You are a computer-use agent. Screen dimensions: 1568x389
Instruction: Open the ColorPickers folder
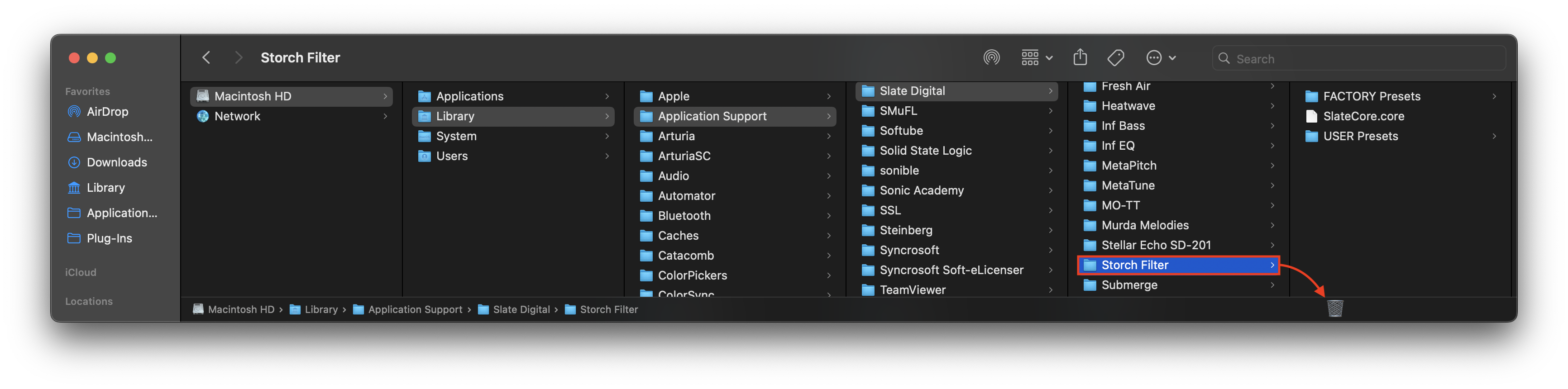(x=735, y=275)
